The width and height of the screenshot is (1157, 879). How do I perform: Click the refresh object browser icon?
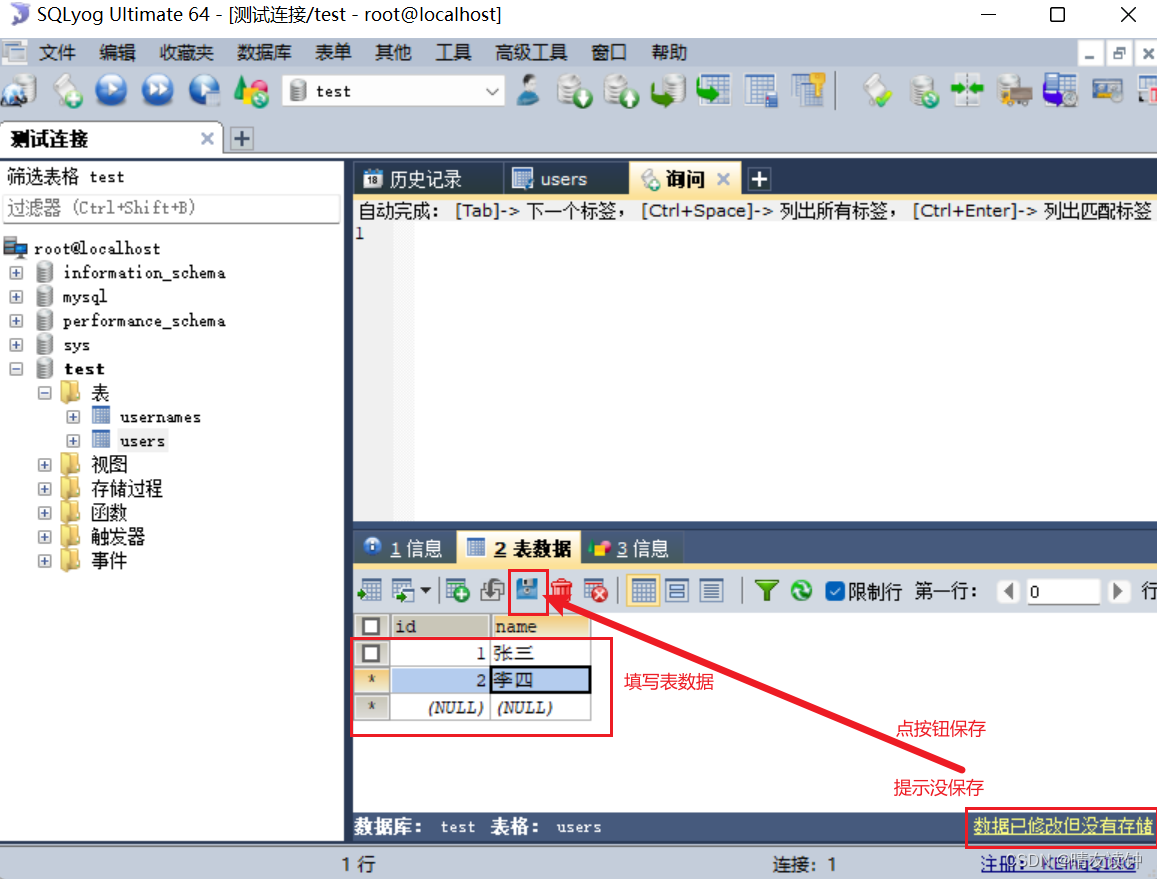tap(251, 91)
